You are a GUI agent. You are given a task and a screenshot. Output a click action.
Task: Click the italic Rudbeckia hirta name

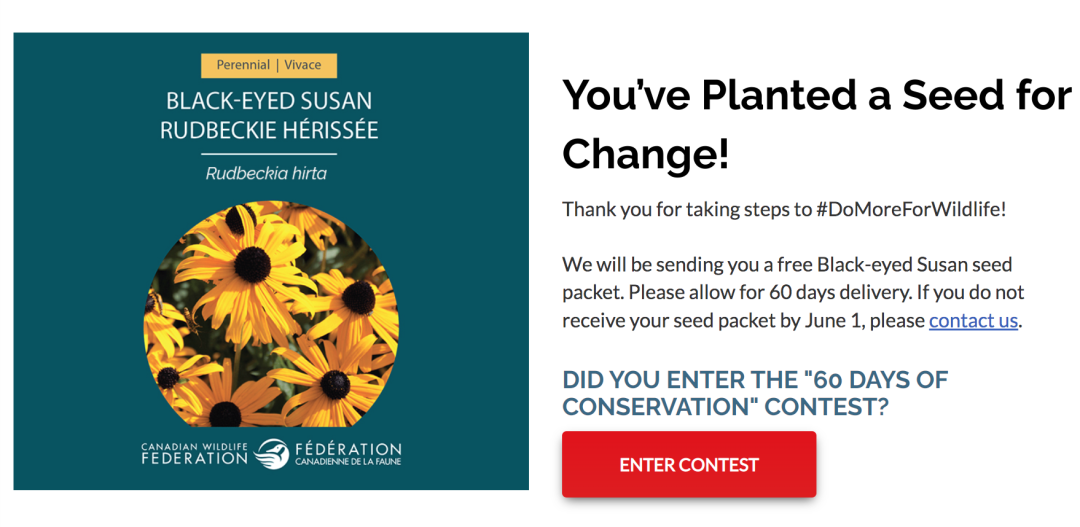266,174
